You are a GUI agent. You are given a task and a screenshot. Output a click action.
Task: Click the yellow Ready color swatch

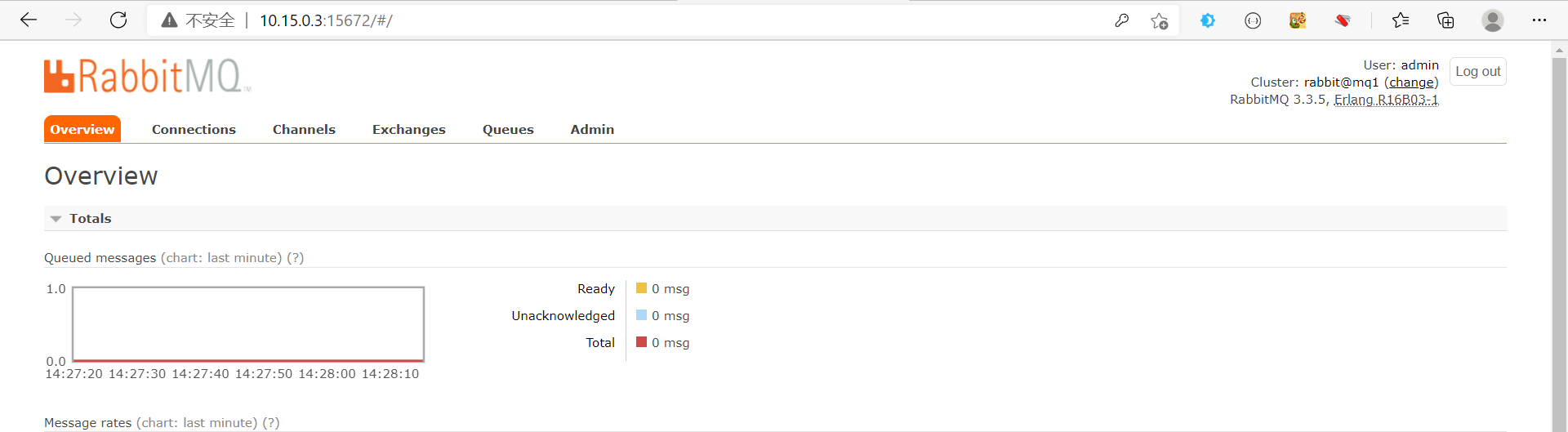[641, 288]
